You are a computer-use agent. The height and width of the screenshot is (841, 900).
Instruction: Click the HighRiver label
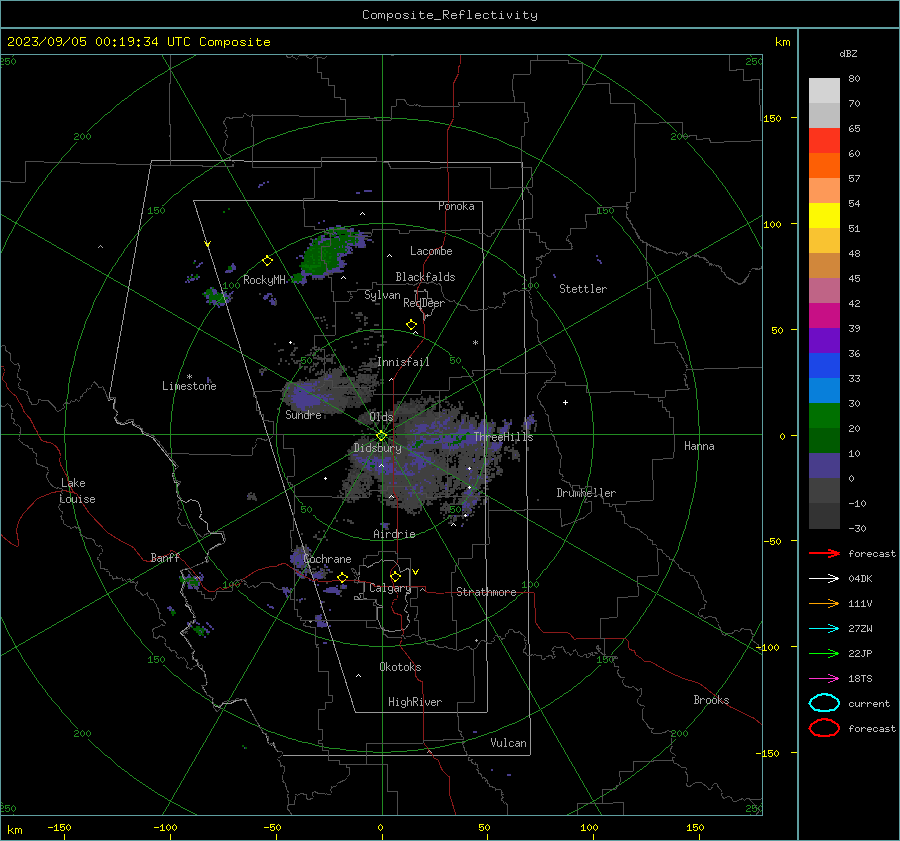(414, 702)
